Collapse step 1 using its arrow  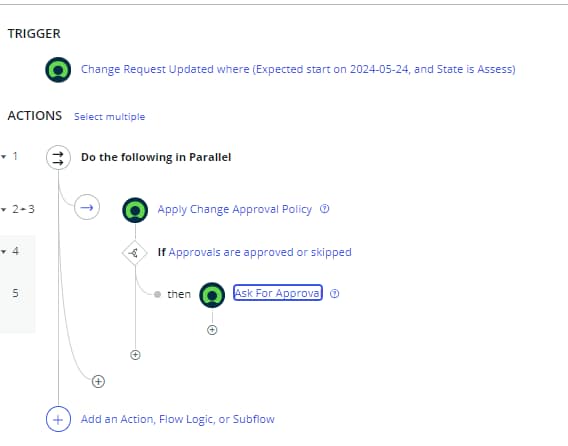tap(4, 157)
